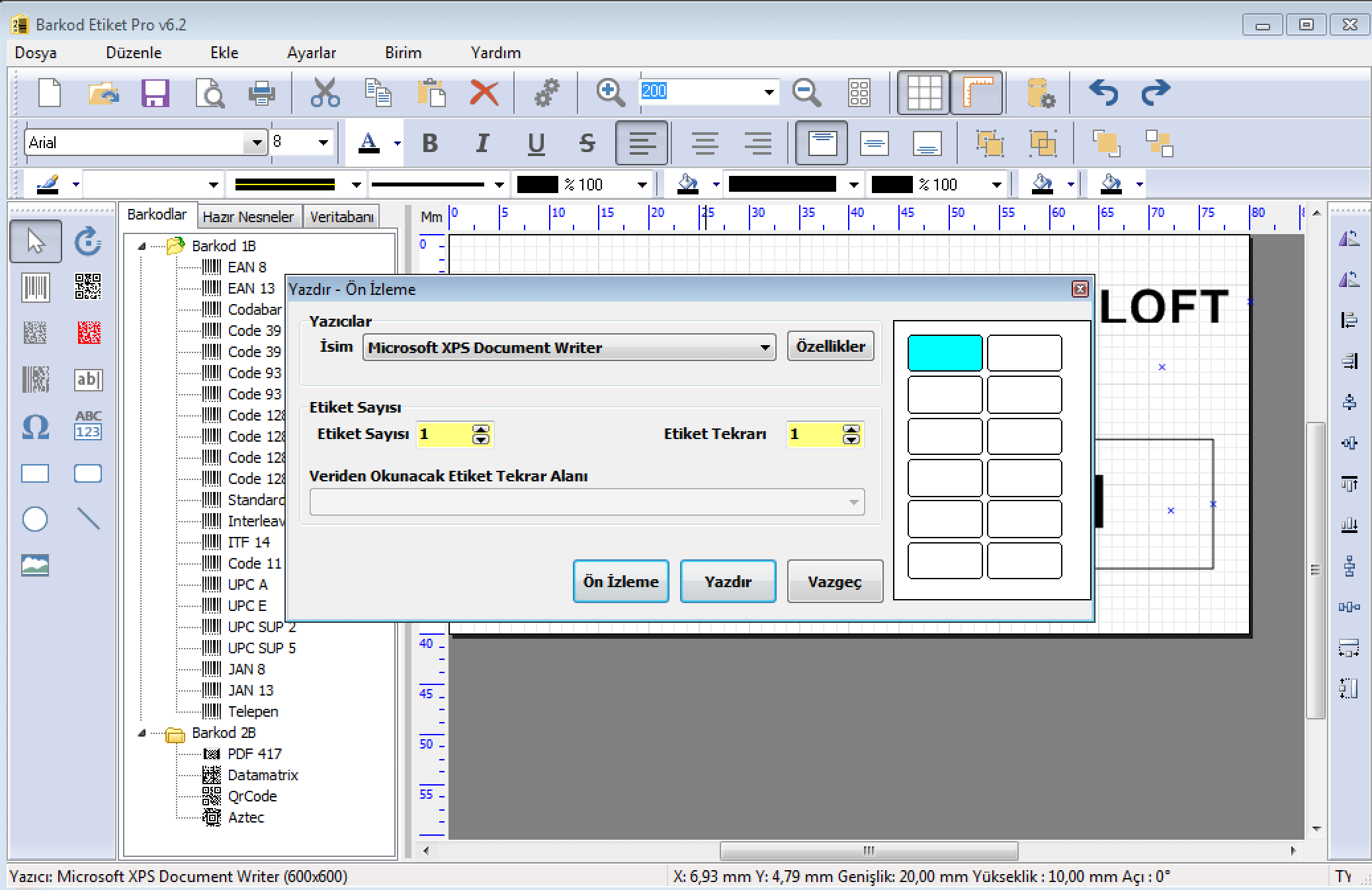1372x890 pixels.
Task: Pick the rounded rectangle tool
Action: 88,473
